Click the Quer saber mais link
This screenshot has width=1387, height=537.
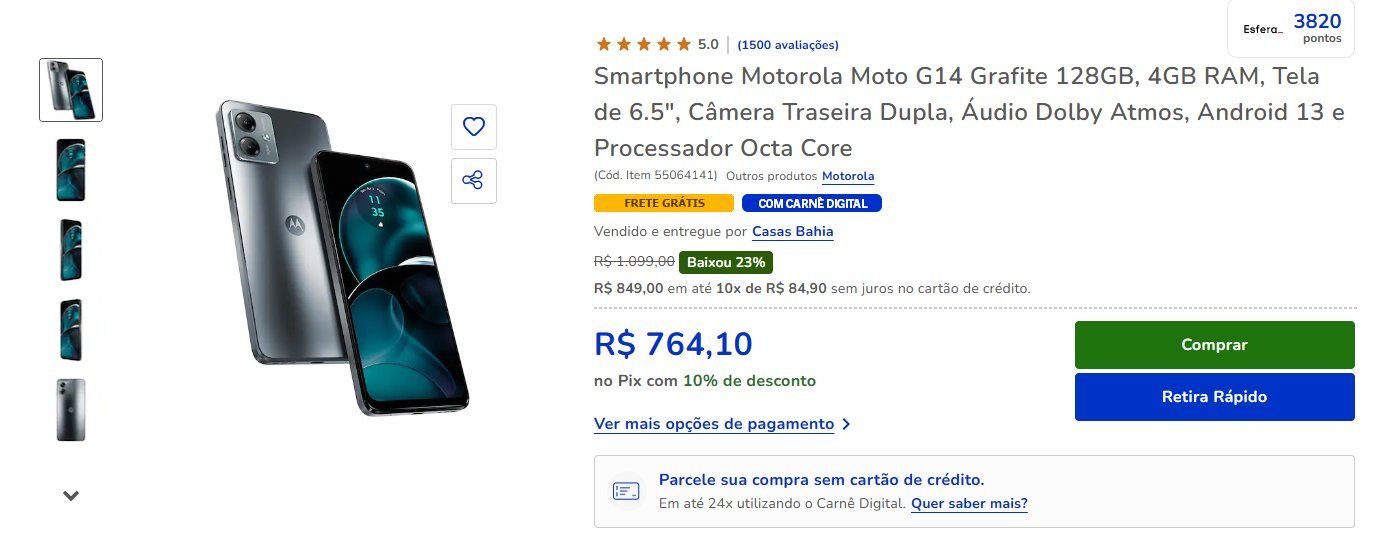coord(969,504)
